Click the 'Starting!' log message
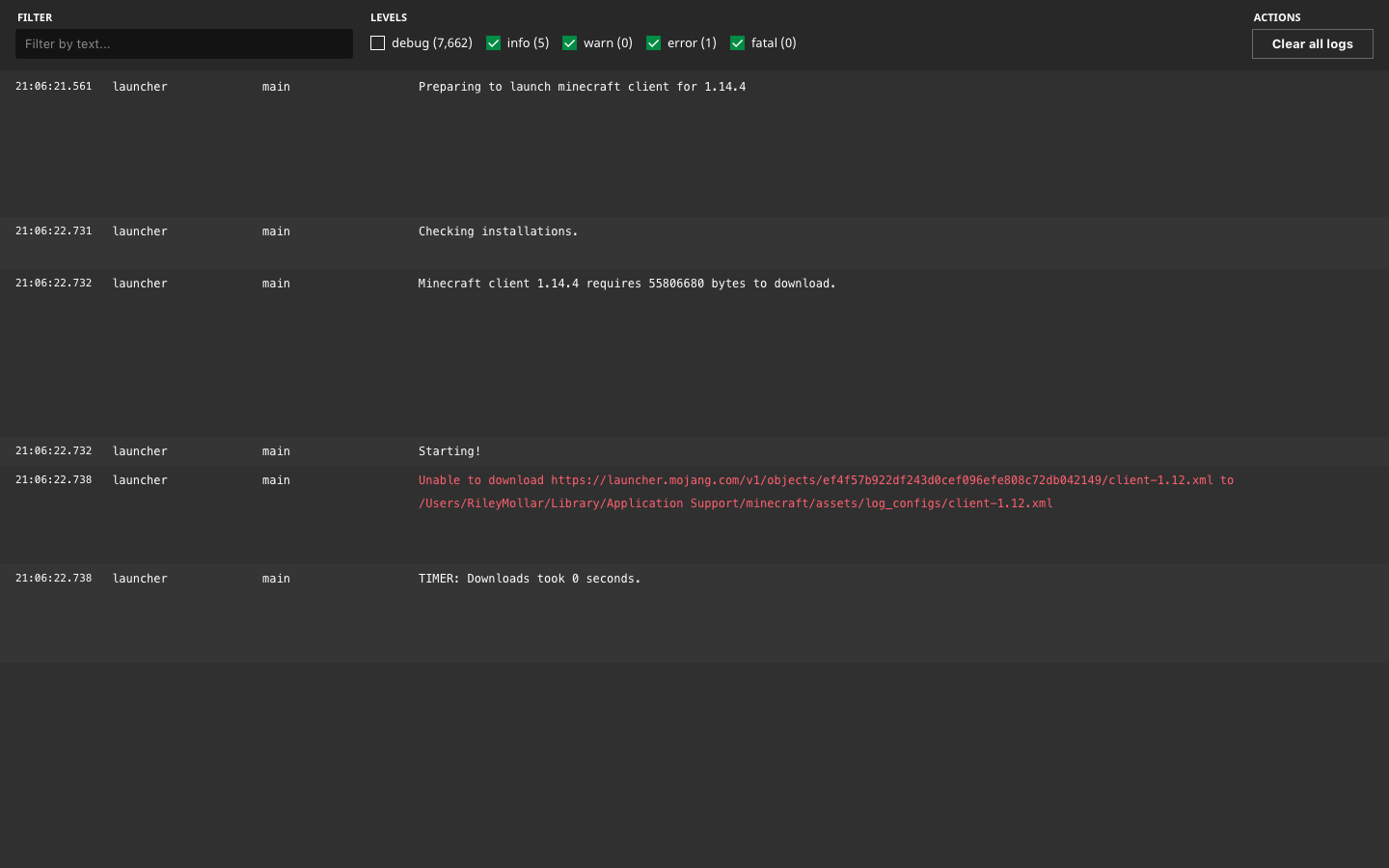 449,451
